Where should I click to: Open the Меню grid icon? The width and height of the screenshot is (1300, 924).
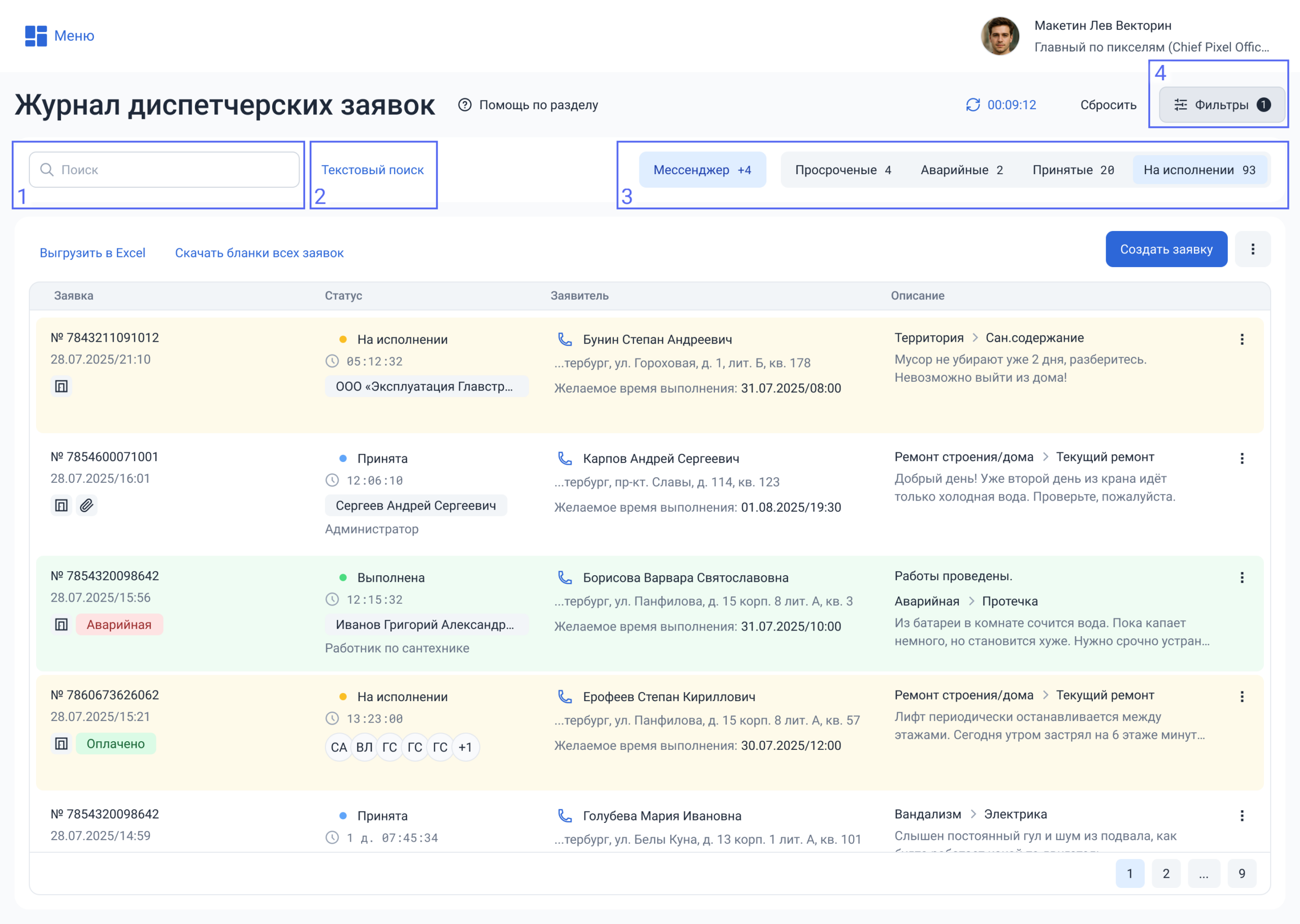(x=36, y=36)
